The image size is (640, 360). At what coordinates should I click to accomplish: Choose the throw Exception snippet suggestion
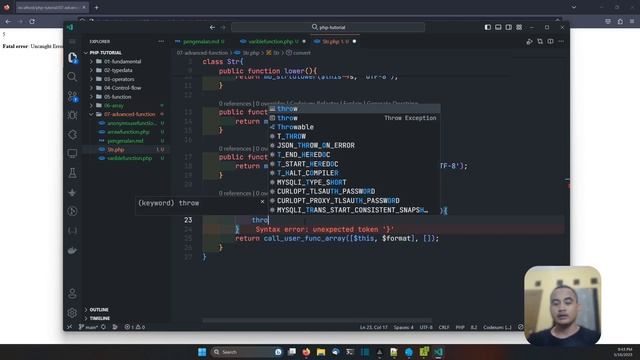click(354, 118)
